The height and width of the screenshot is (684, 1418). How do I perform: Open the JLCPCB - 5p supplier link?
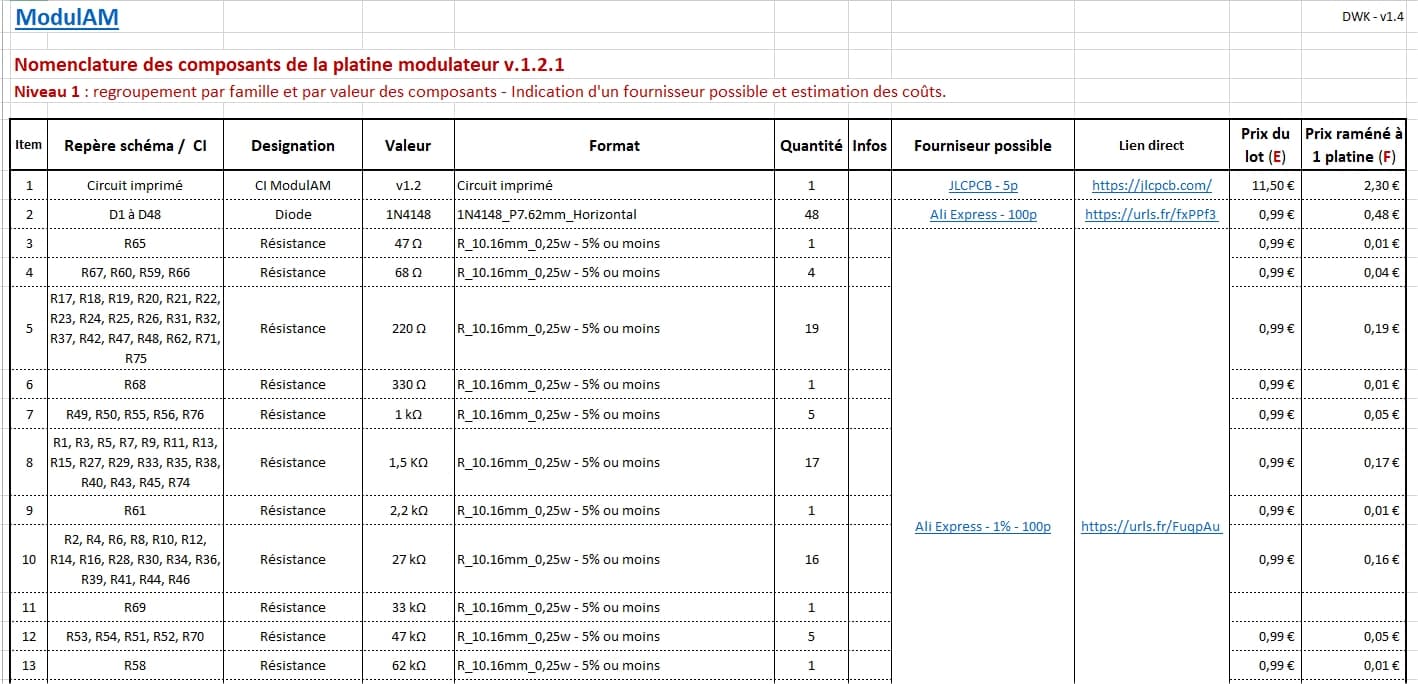tap(982, 185)
